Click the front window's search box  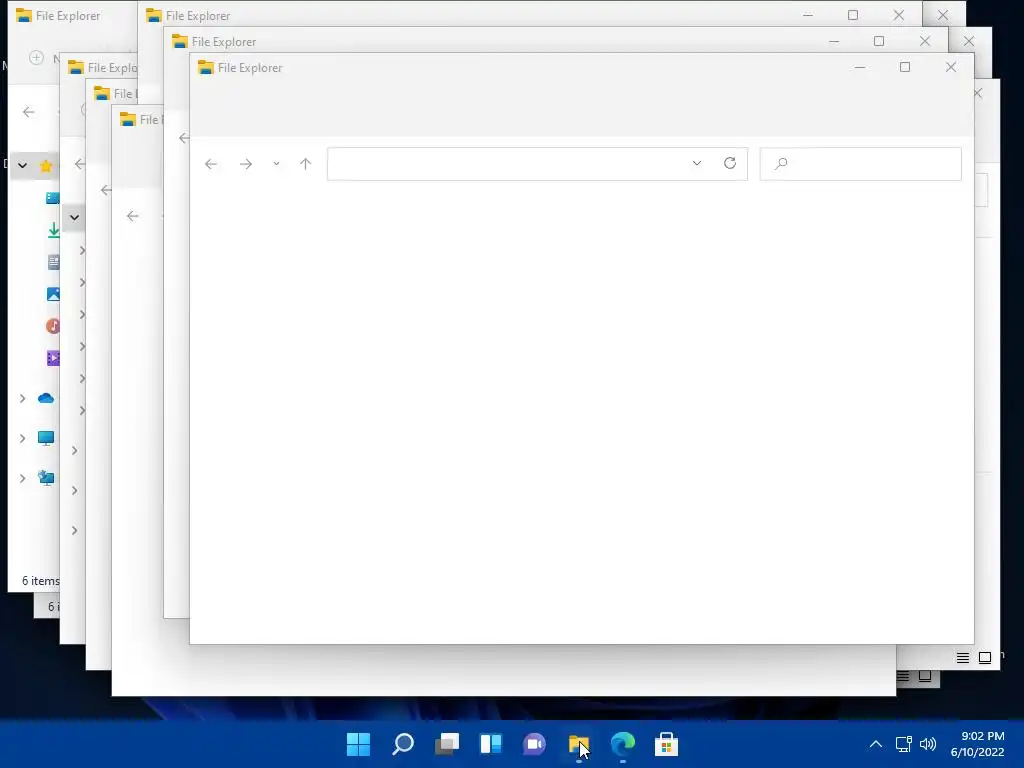(x=860, y=164)
